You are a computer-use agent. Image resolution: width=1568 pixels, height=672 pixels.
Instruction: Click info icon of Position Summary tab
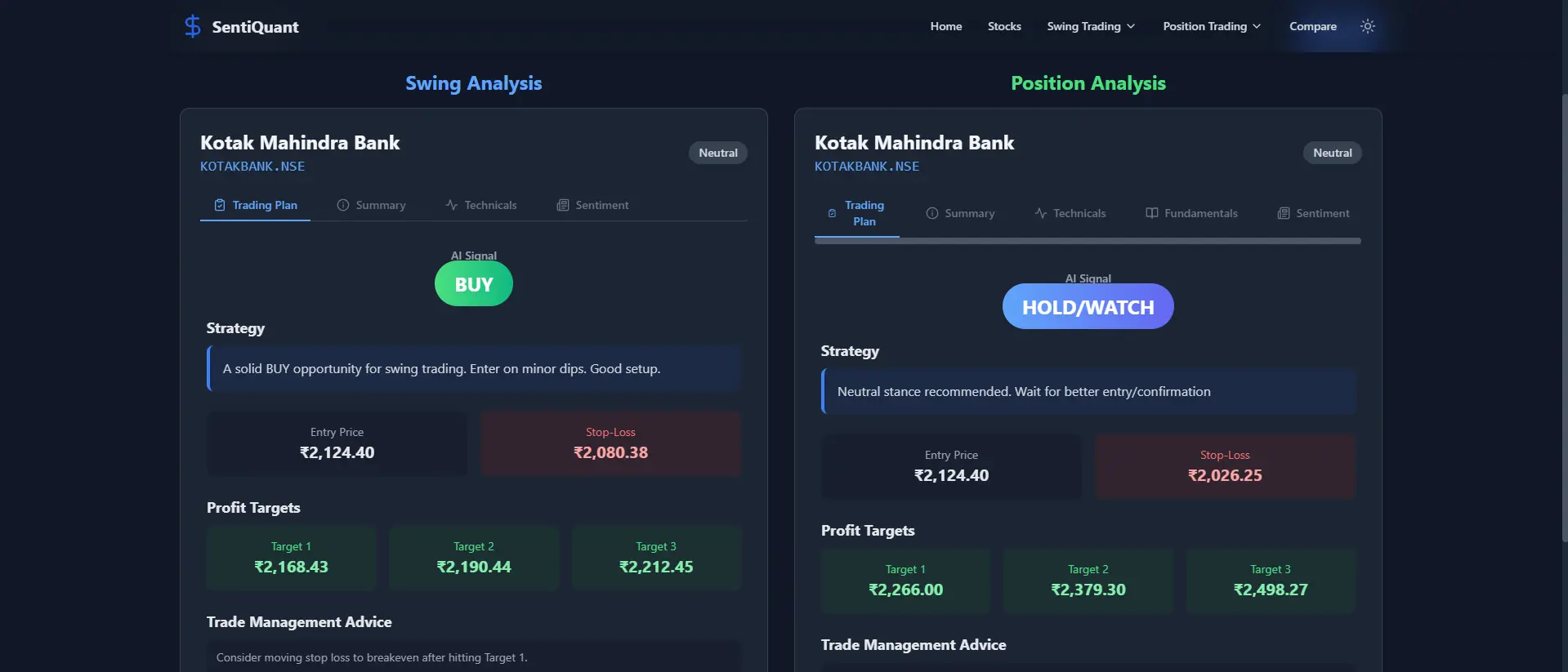(932, 213)
